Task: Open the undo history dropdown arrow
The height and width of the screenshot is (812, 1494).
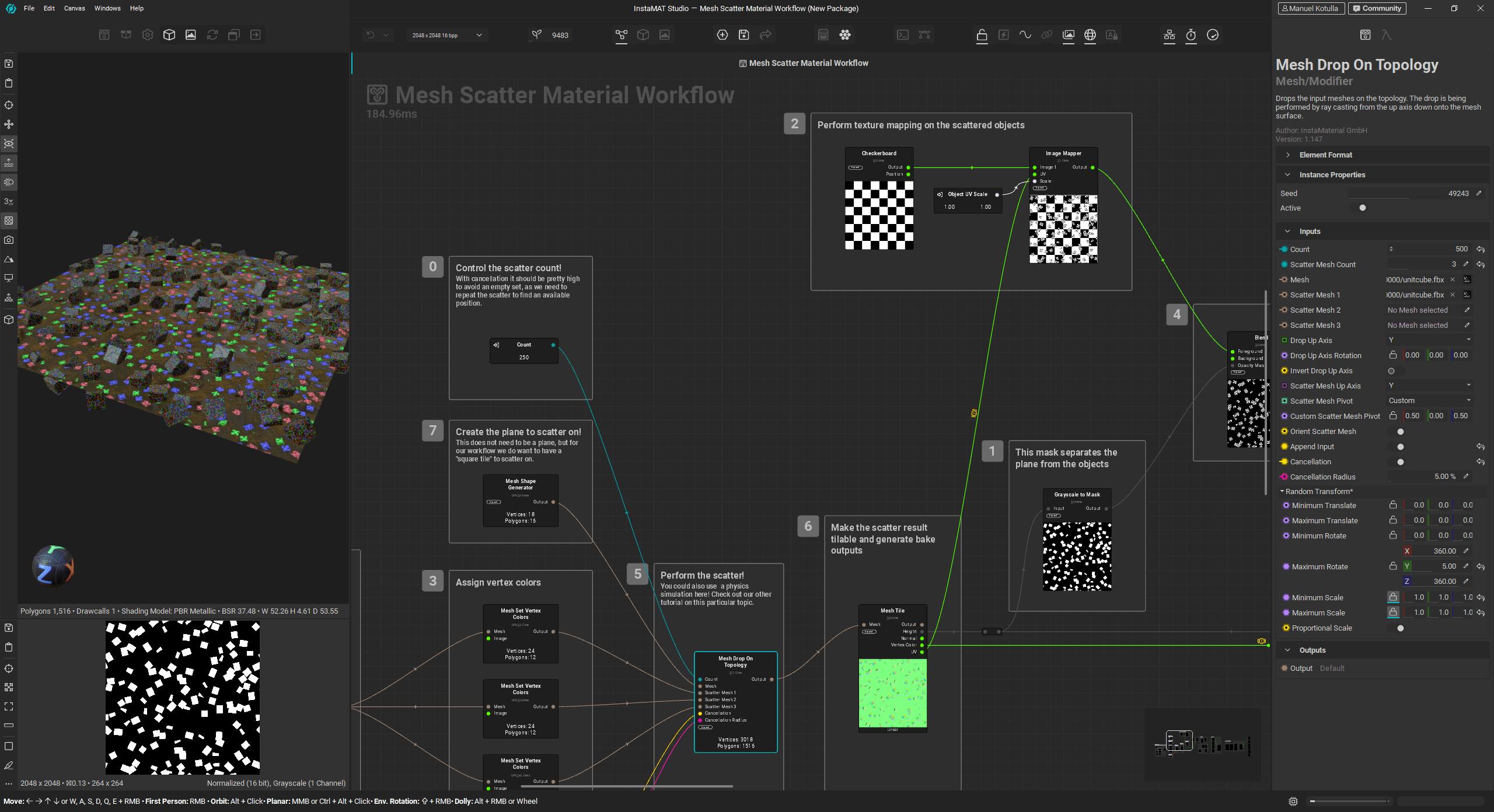Action: [386, 35]
